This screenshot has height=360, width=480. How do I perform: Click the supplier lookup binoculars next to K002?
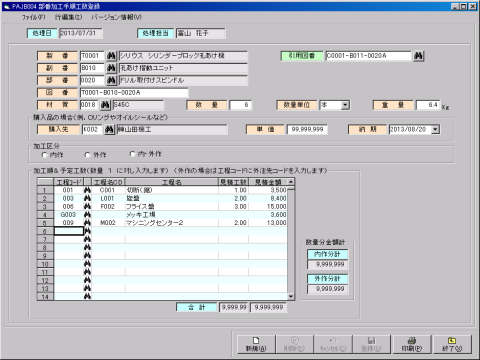tap(109, 129)
